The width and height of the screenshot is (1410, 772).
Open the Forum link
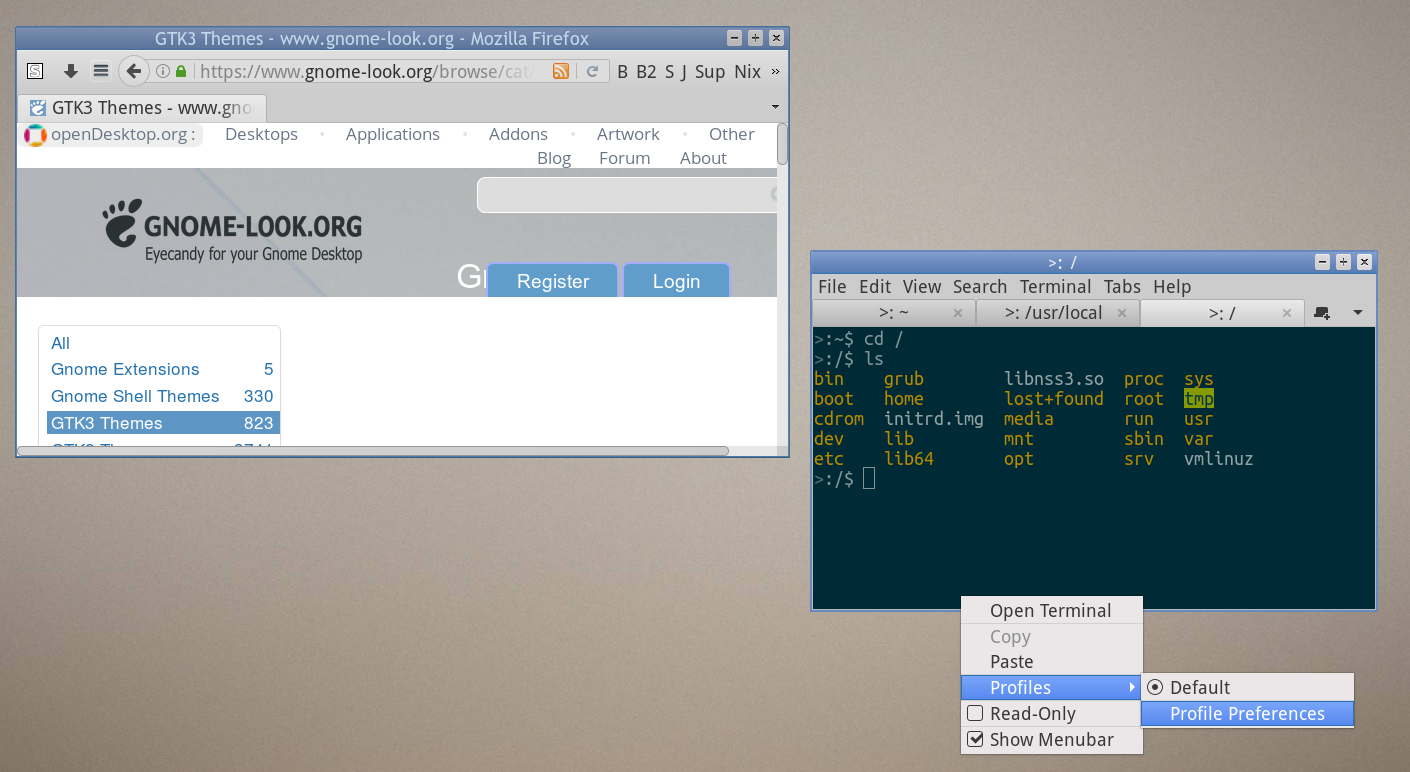click(x=625, y=158)
